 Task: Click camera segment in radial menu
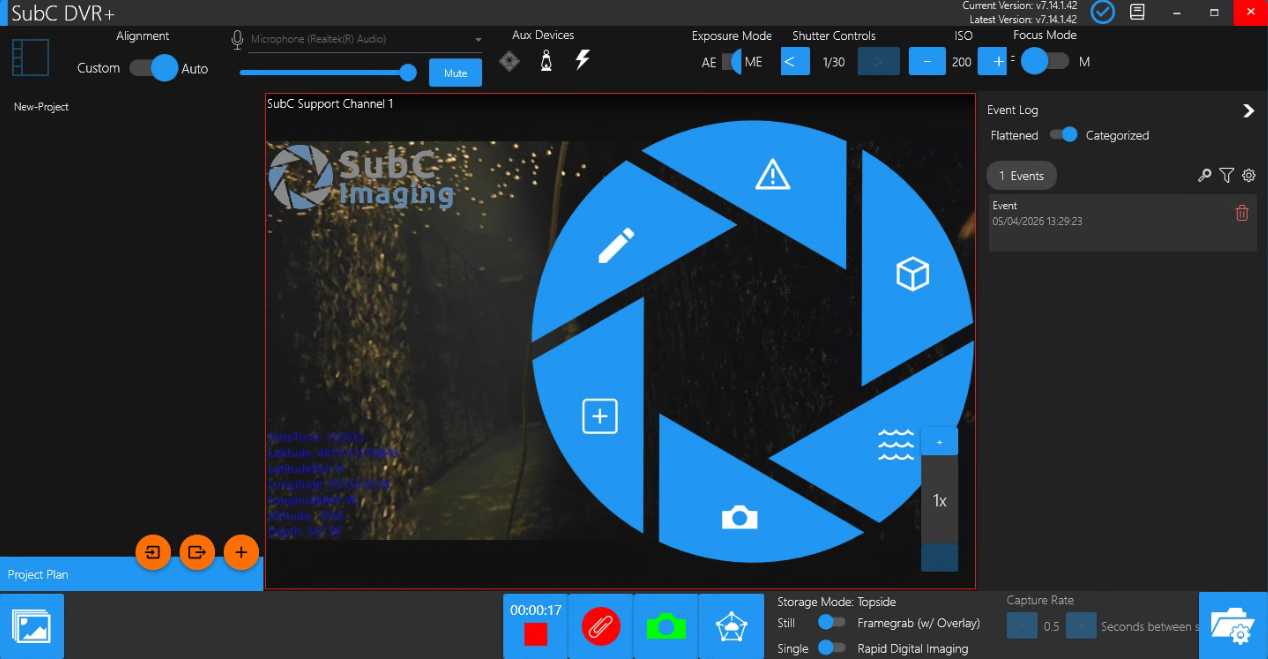coord(739,516)
